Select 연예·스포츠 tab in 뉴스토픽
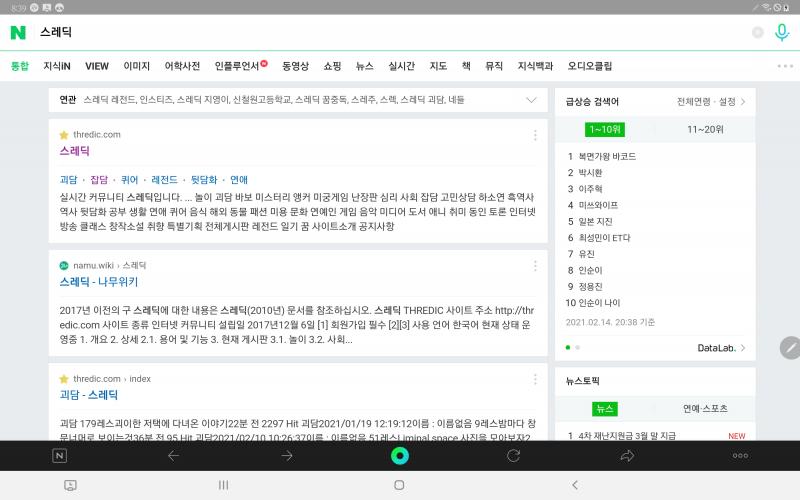Viewport: 800px width, 500px height. point(705,409)
